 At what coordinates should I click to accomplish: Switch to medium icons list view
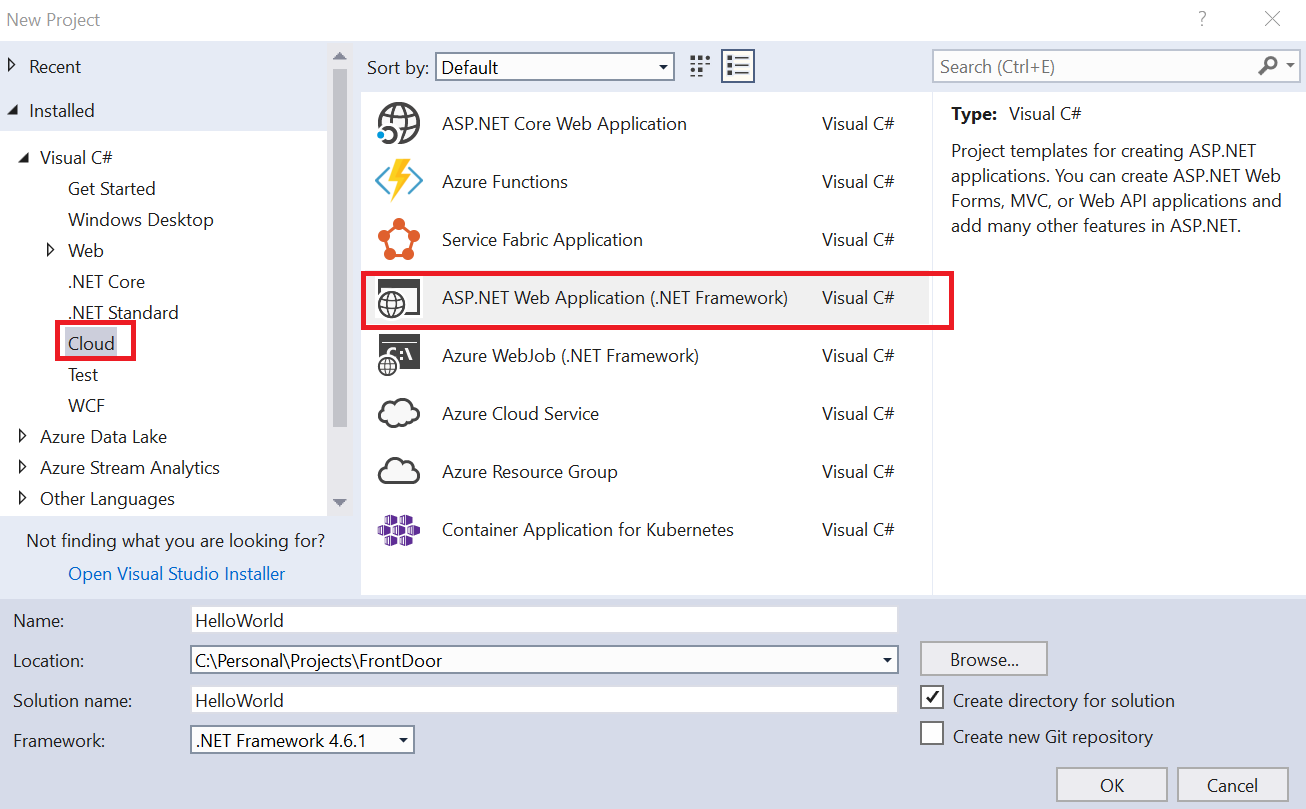(x=738, y=67)
